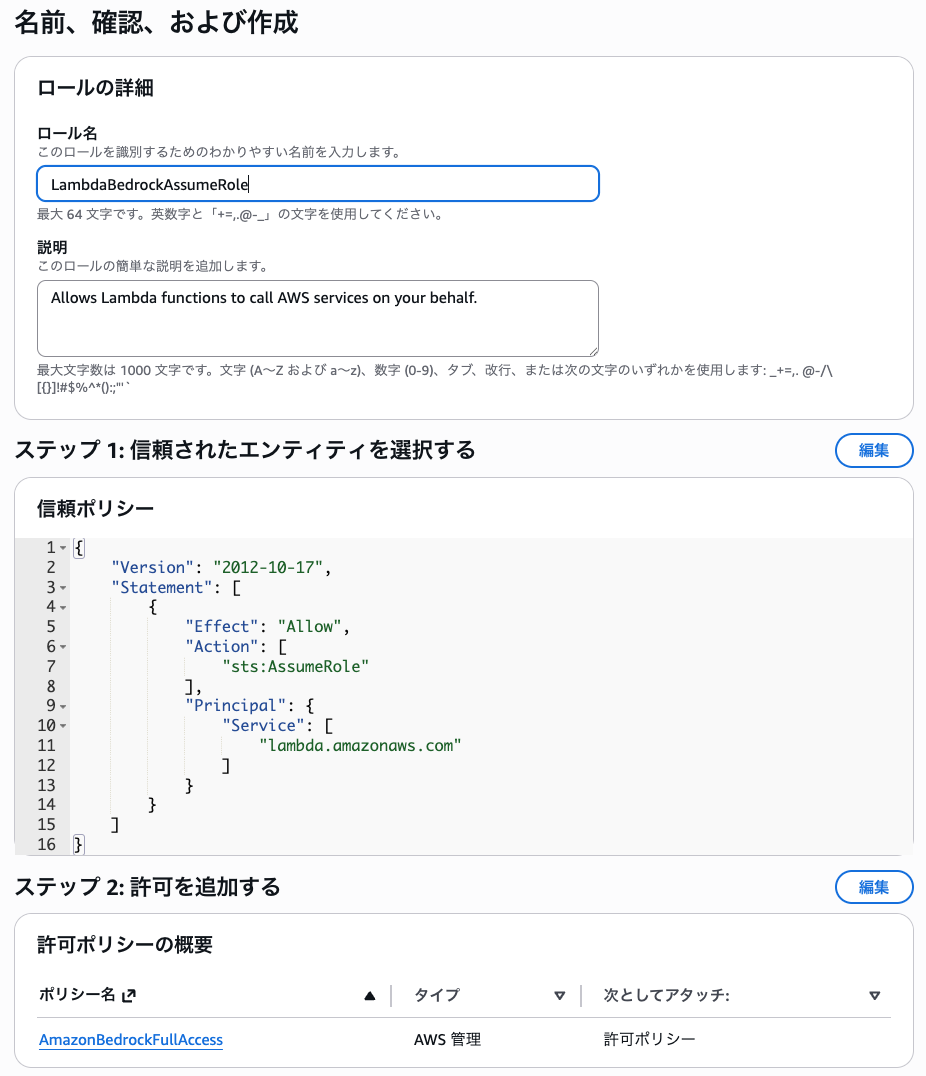Open the タイプ column filter dropdown
This screenshot has height=1076, width=926.
(560, 994)
